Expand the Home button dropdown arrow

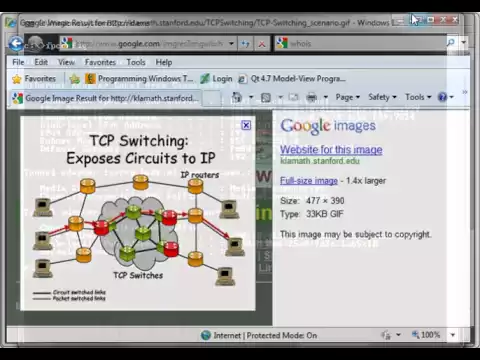coord(251,97)
